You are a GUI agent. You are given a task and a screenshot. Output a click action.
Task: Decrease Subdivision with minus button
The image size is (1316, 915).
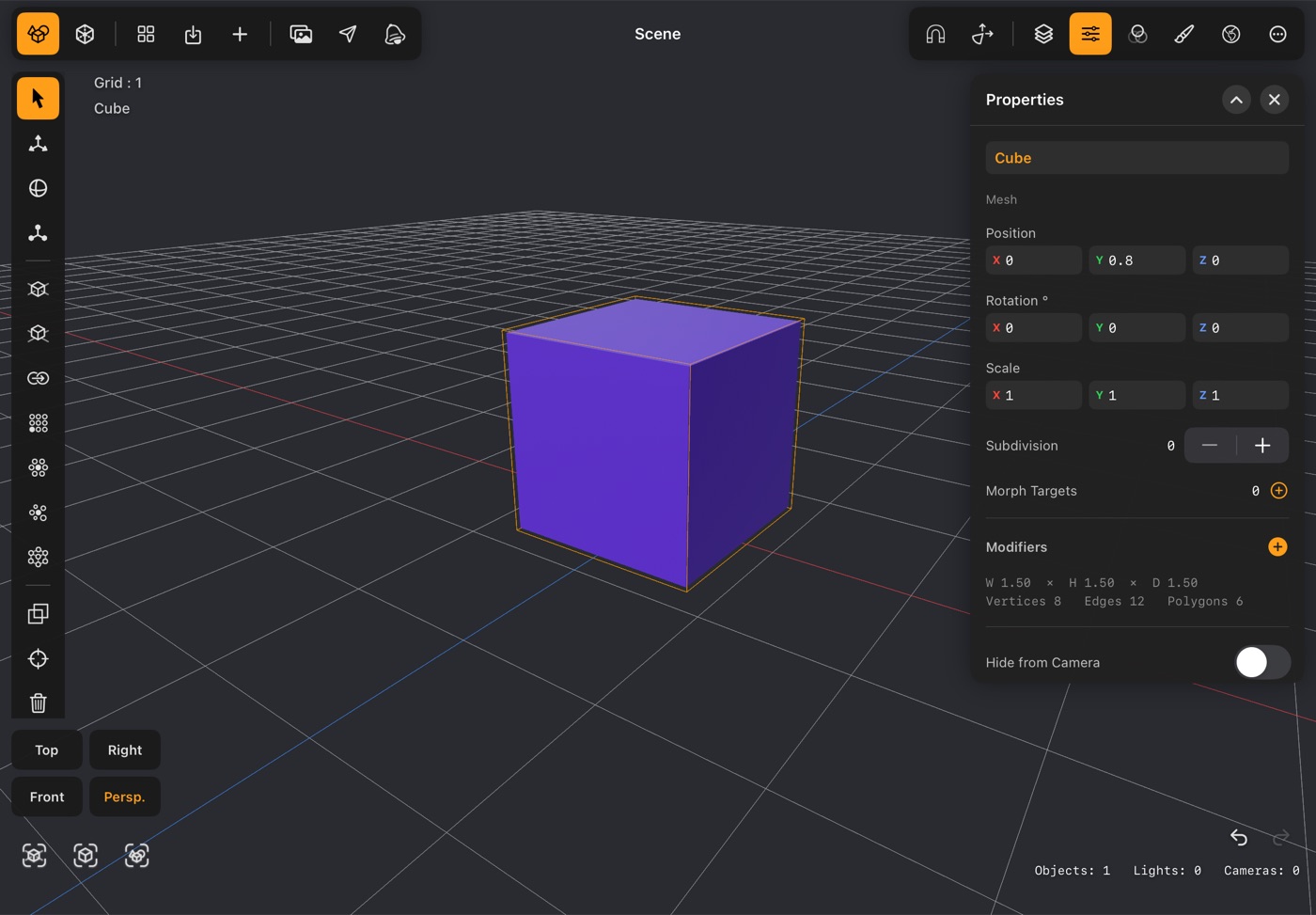click(1210, 445)
